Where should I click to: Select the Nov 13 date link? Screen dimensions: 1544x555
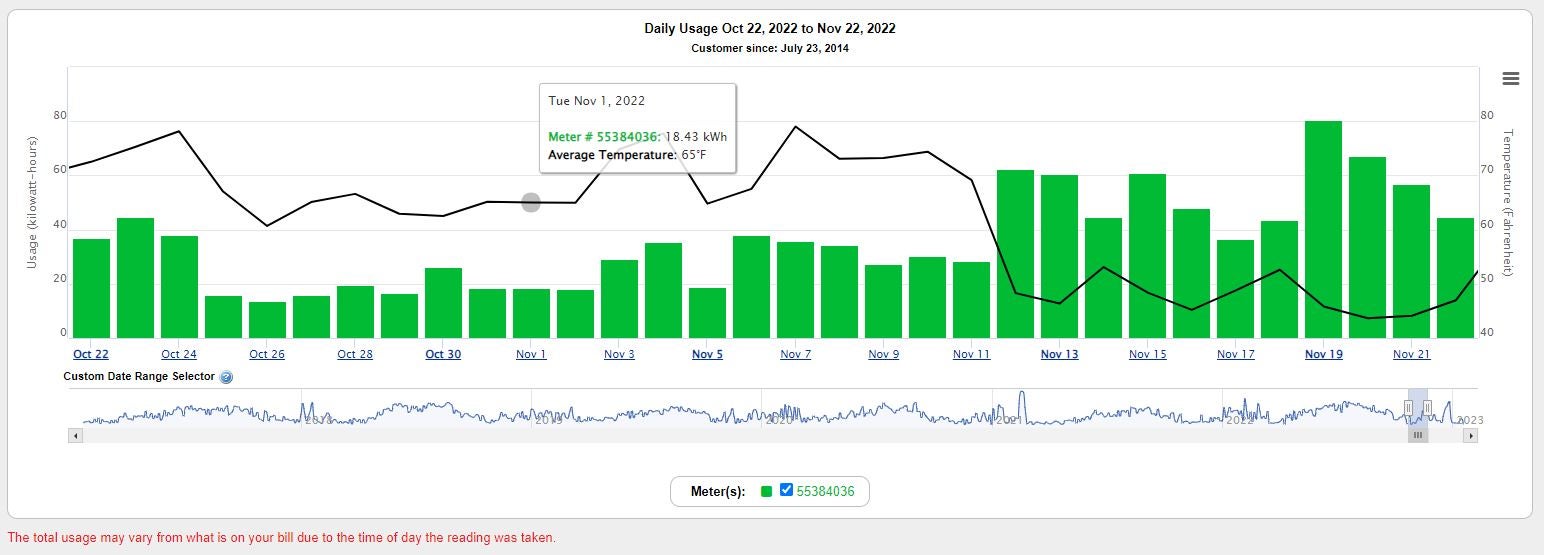pos(1059,354)
